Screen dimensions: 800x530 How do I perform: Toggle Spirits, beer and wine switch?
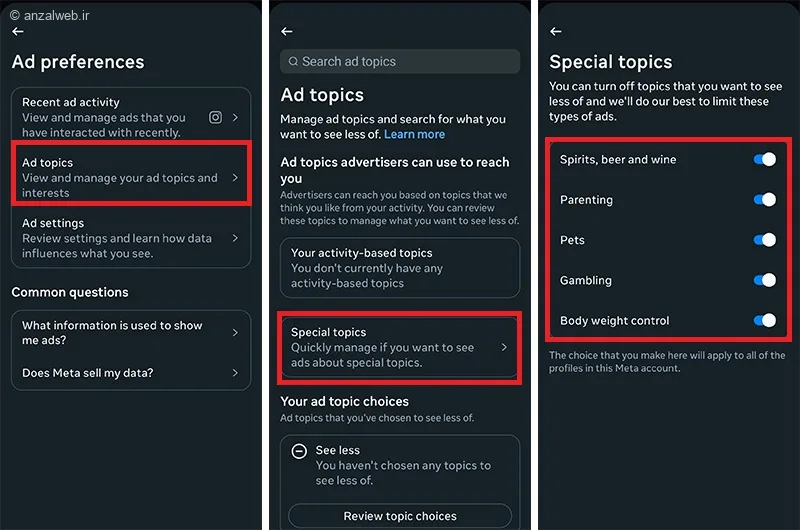click(x=764, y=159)
